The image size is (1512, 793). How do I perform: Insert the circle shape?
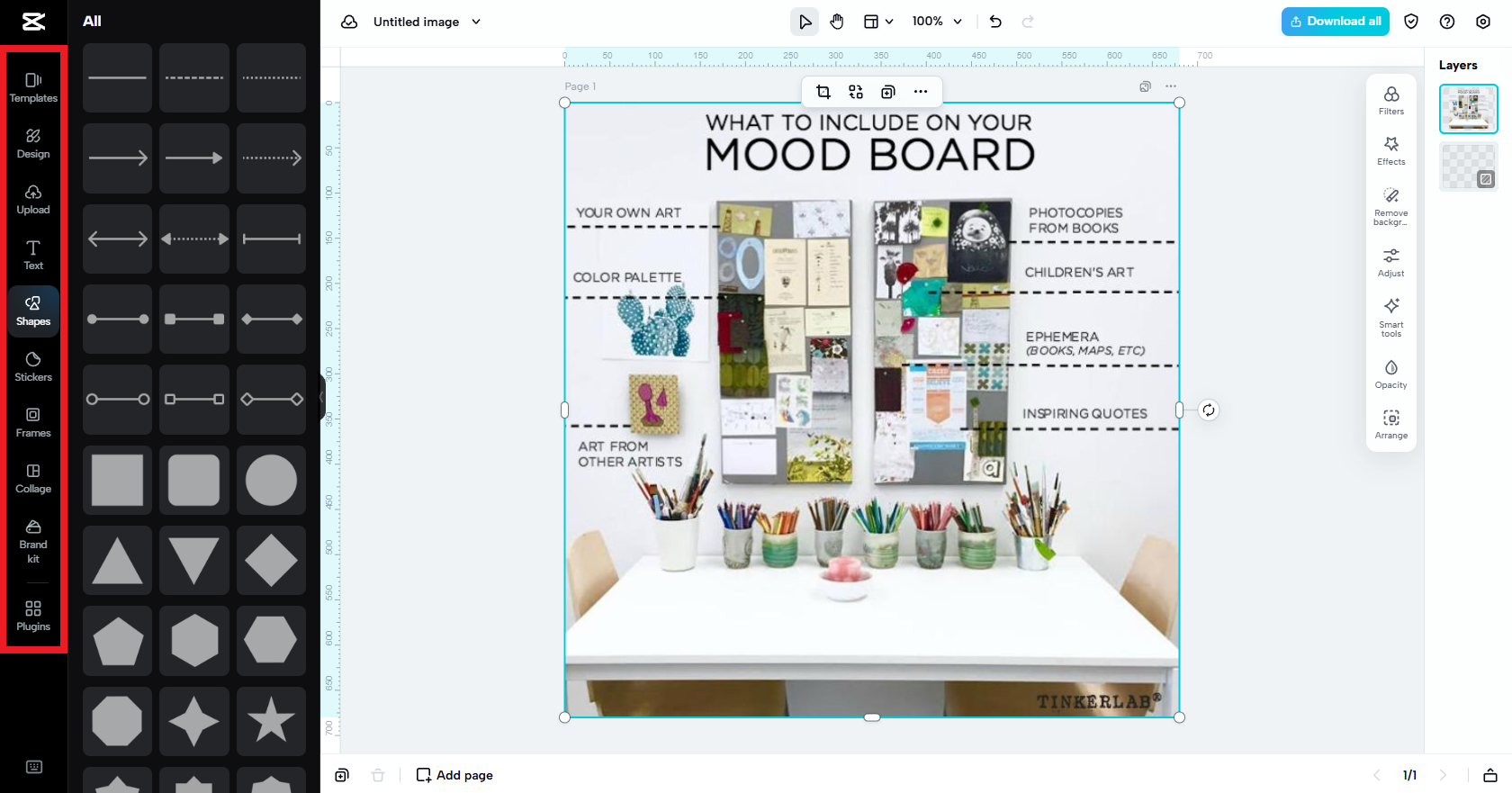click(272, 481)
